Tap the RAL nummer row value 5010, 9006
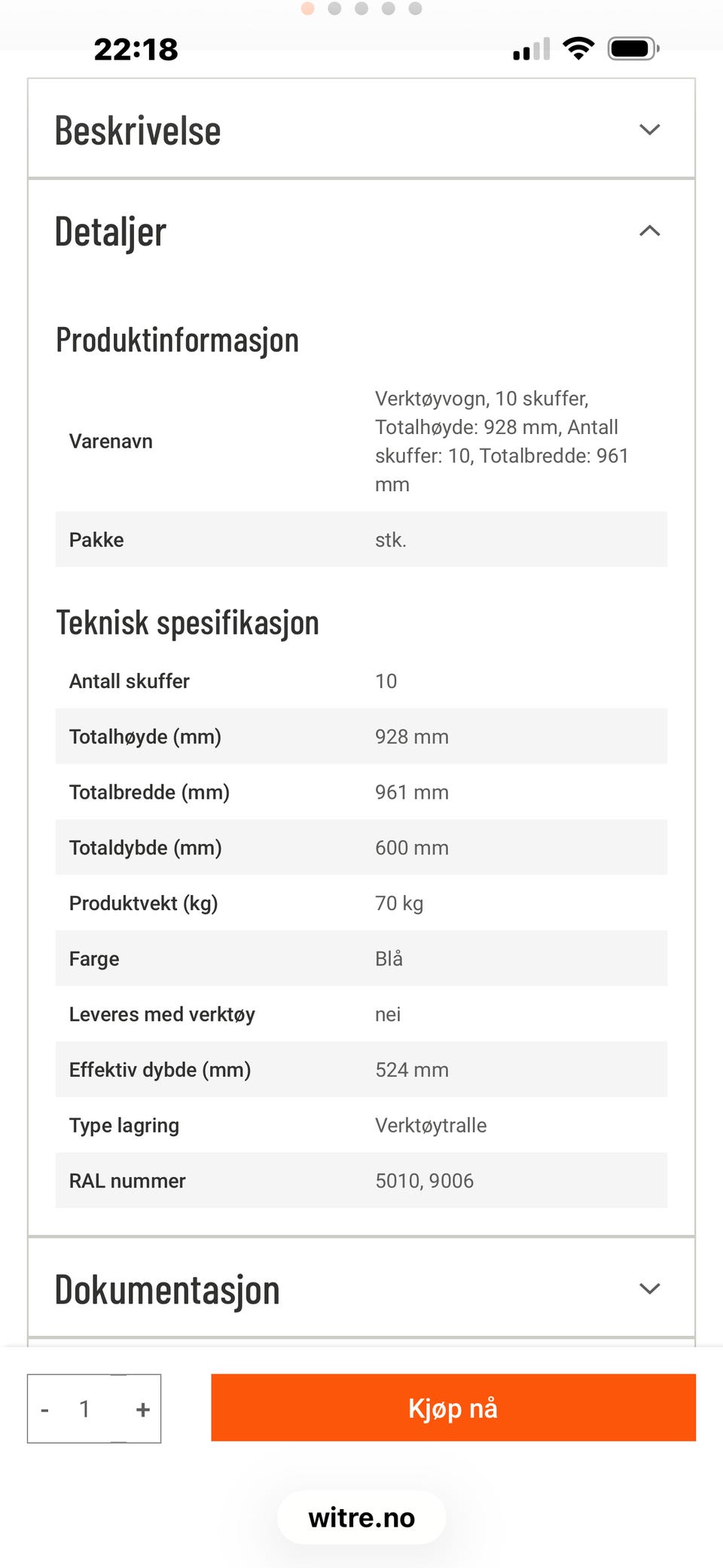 pyautogui.click(x=425, y=1181)
